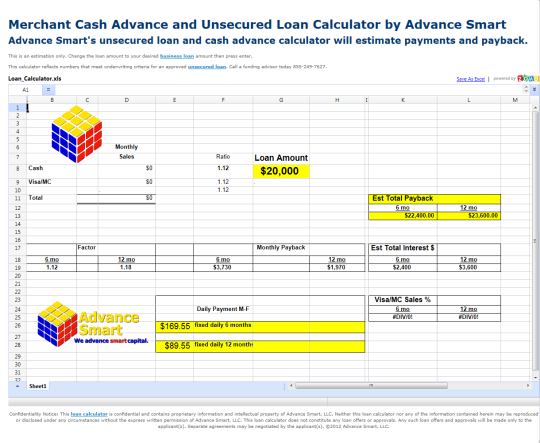This screenshot has width=540, height=443.
Task: Select the Est Total Payback header cell
Action: [403, 198]
